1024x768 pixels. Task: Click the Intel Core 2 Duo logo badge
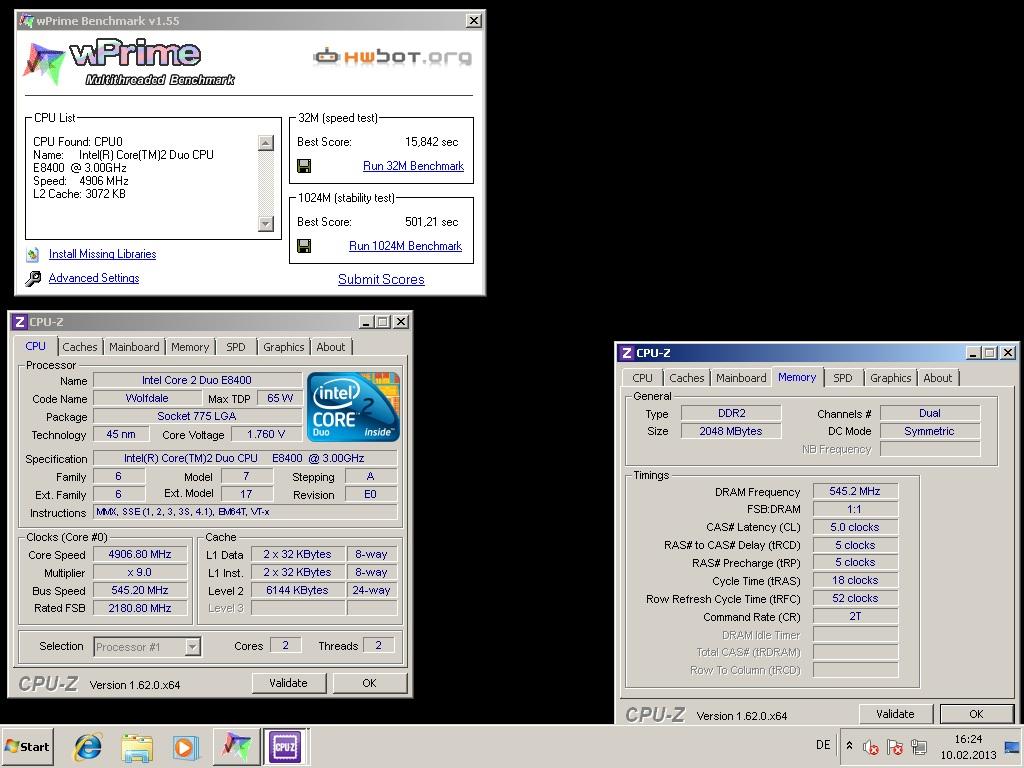[x=353, y=407]
